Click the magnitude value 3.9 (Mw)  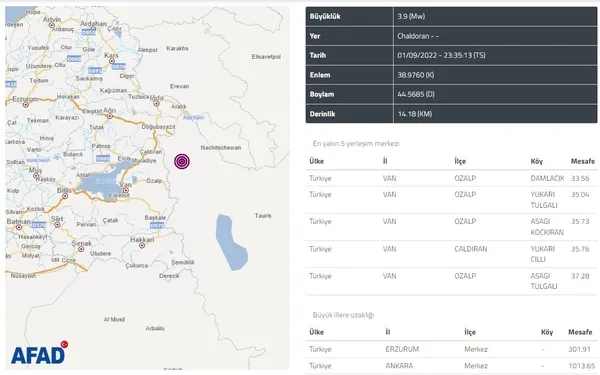(411, 16)
